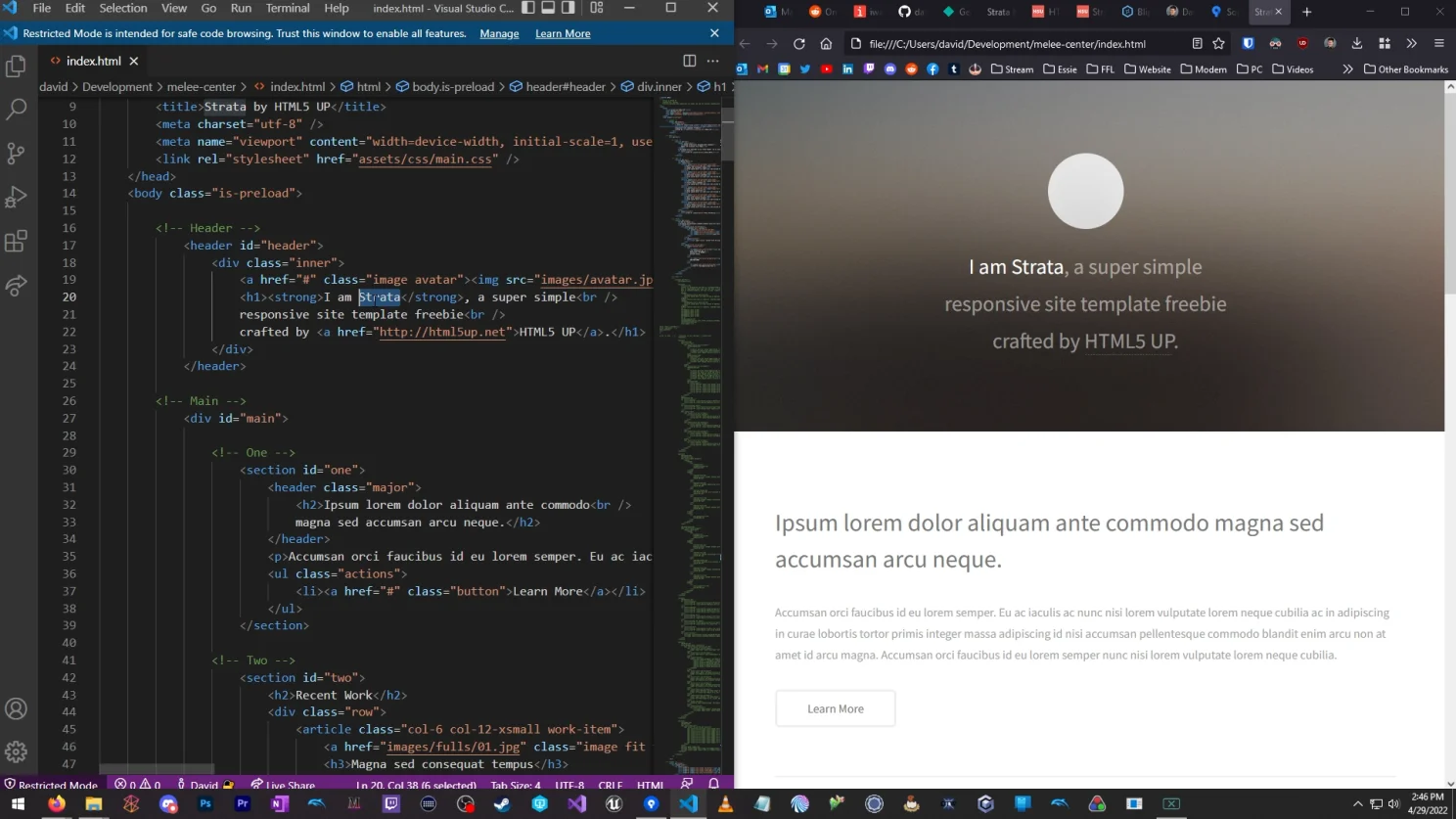Click the Live Share icon in the status bar

pyautogui.click(x=284, y=784)
